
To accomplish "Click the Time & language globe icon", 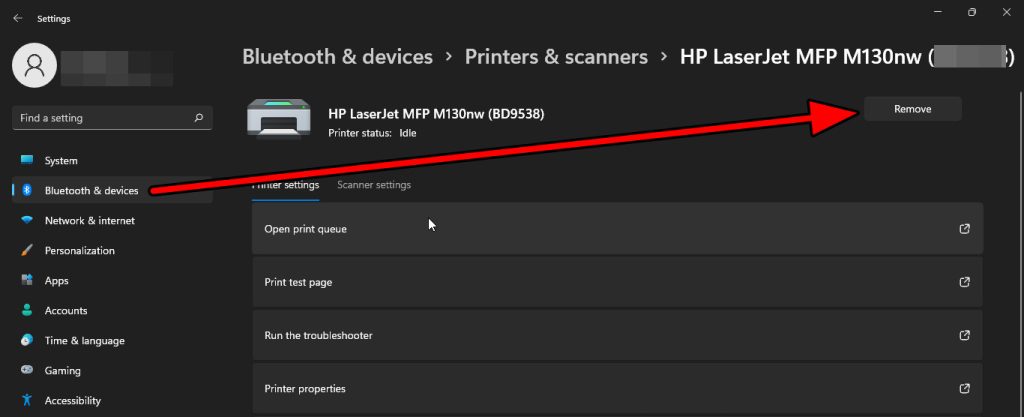I will click(27, 341).
